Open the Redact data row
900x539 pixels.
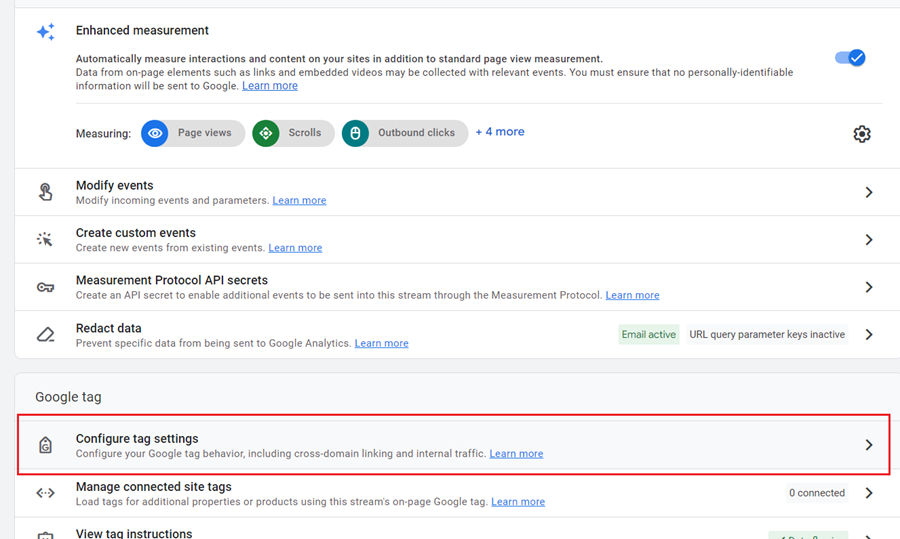(457, 335)
